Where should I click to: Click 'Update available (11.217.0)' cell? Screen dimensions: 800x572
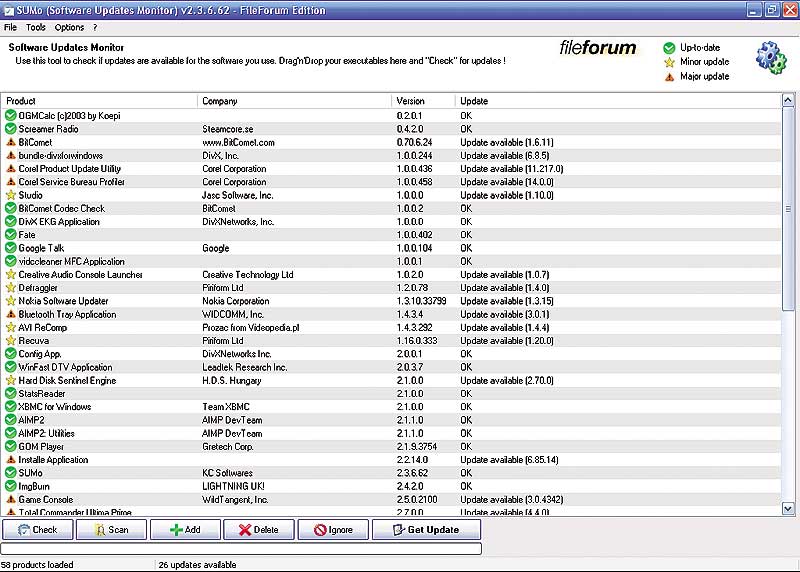pyautogui.click(x=512, y=168)
